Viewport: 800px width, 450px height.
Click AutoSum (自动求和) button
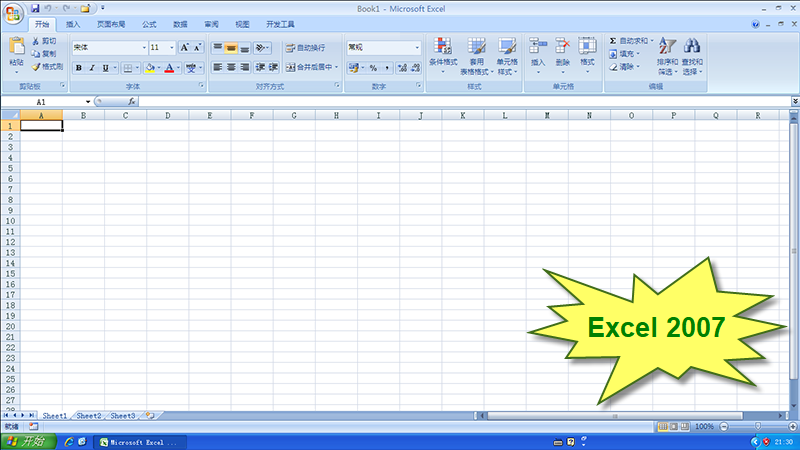pyautogui.click(x=631, y=41)
